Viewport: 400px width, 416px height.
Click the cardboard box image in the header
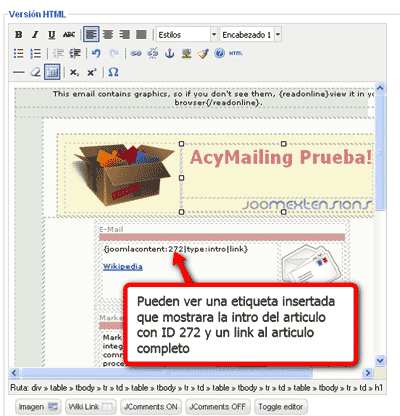click(x=123, y=175)
